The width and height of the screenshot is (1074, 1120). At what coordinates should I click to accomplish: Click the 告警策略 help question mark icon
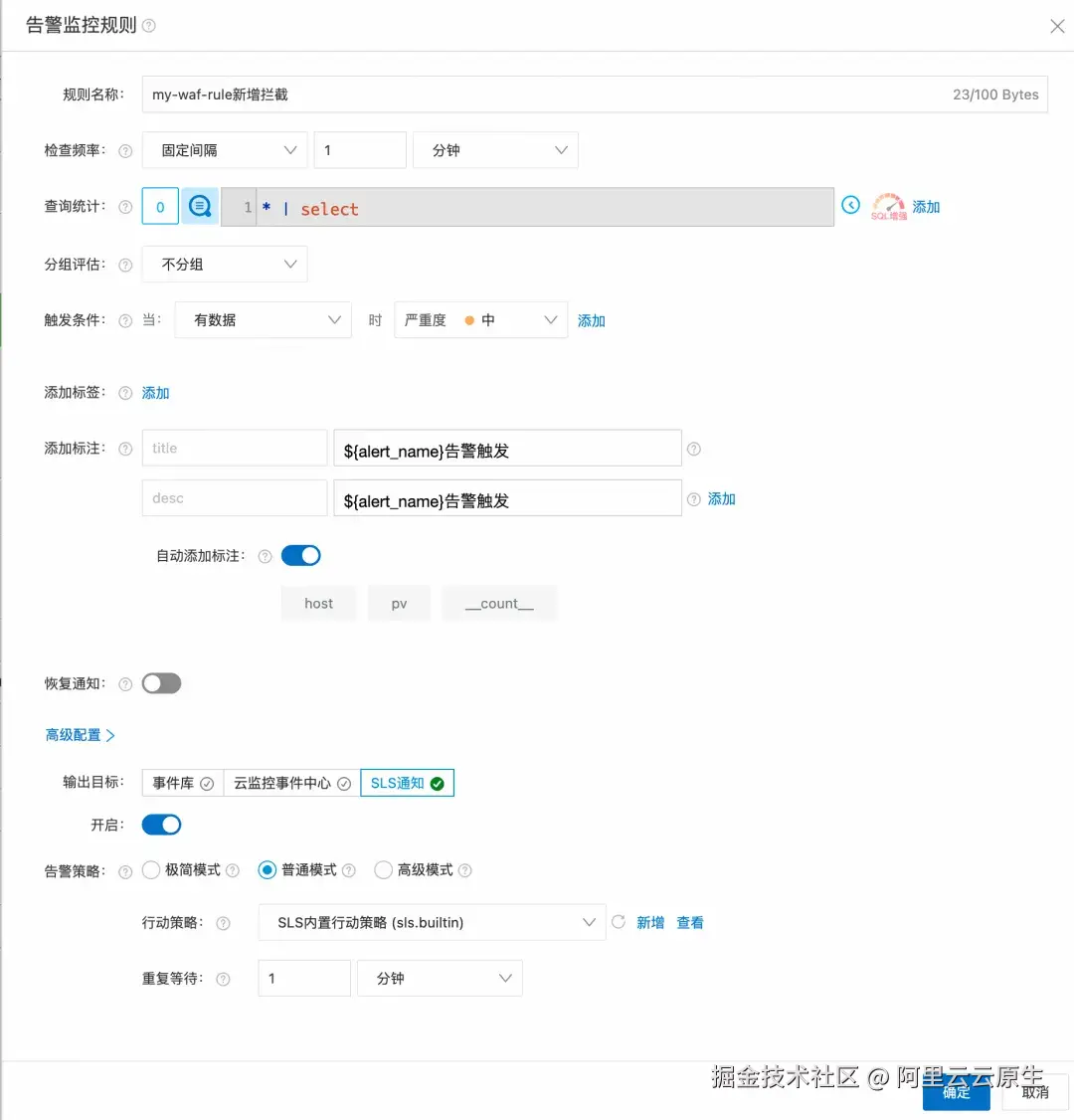click(x=124, y=869)
